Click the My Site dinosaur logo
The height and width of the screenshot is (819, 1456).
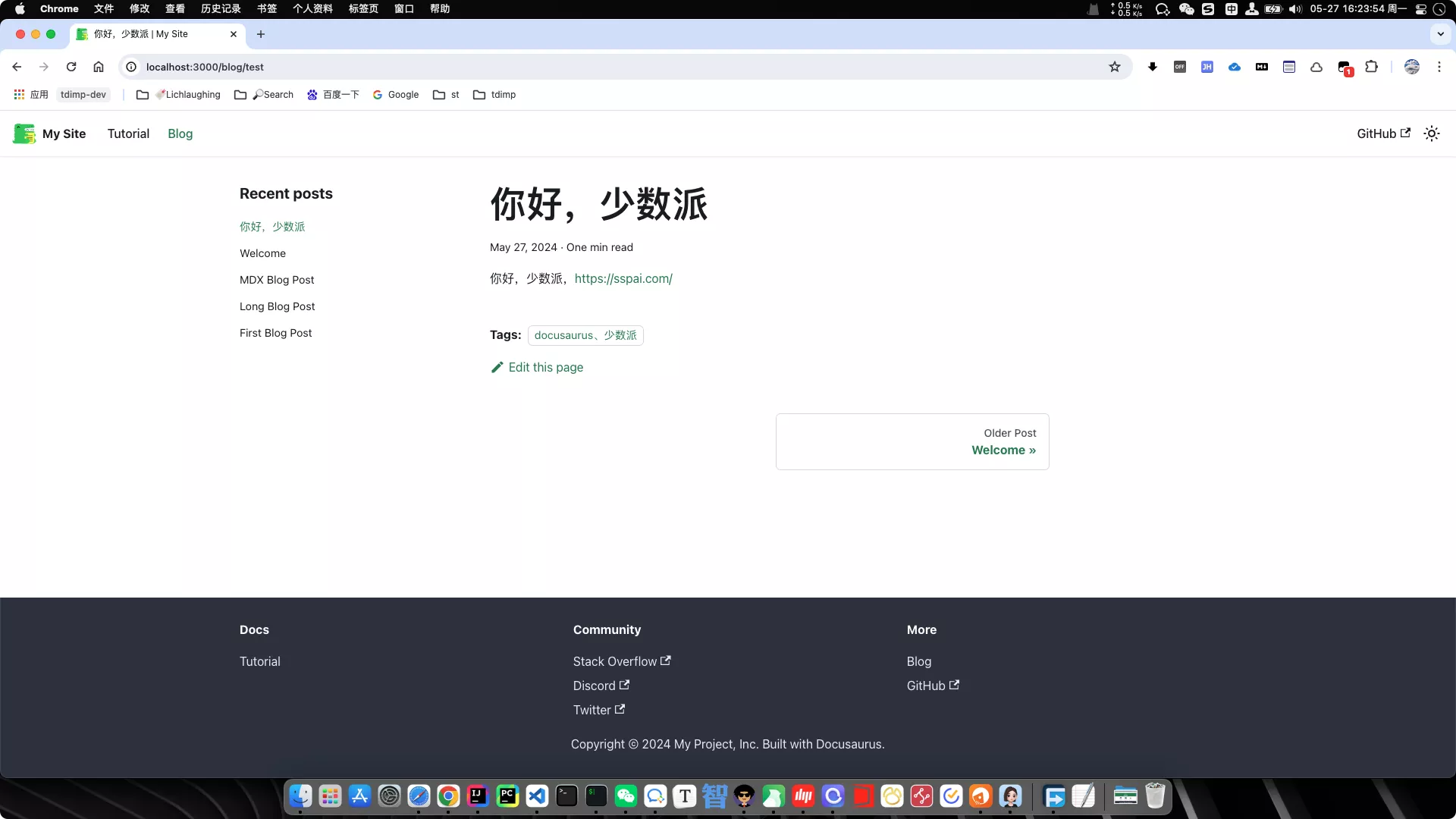pos(24,133)
